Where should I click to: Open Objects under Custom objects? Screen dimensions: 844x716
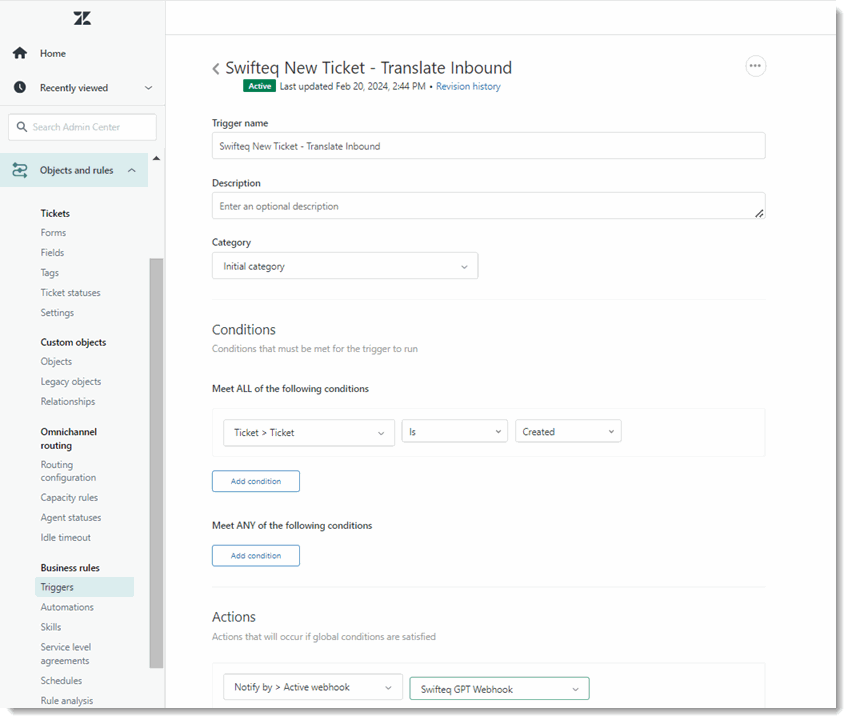(x=56, y=362)
